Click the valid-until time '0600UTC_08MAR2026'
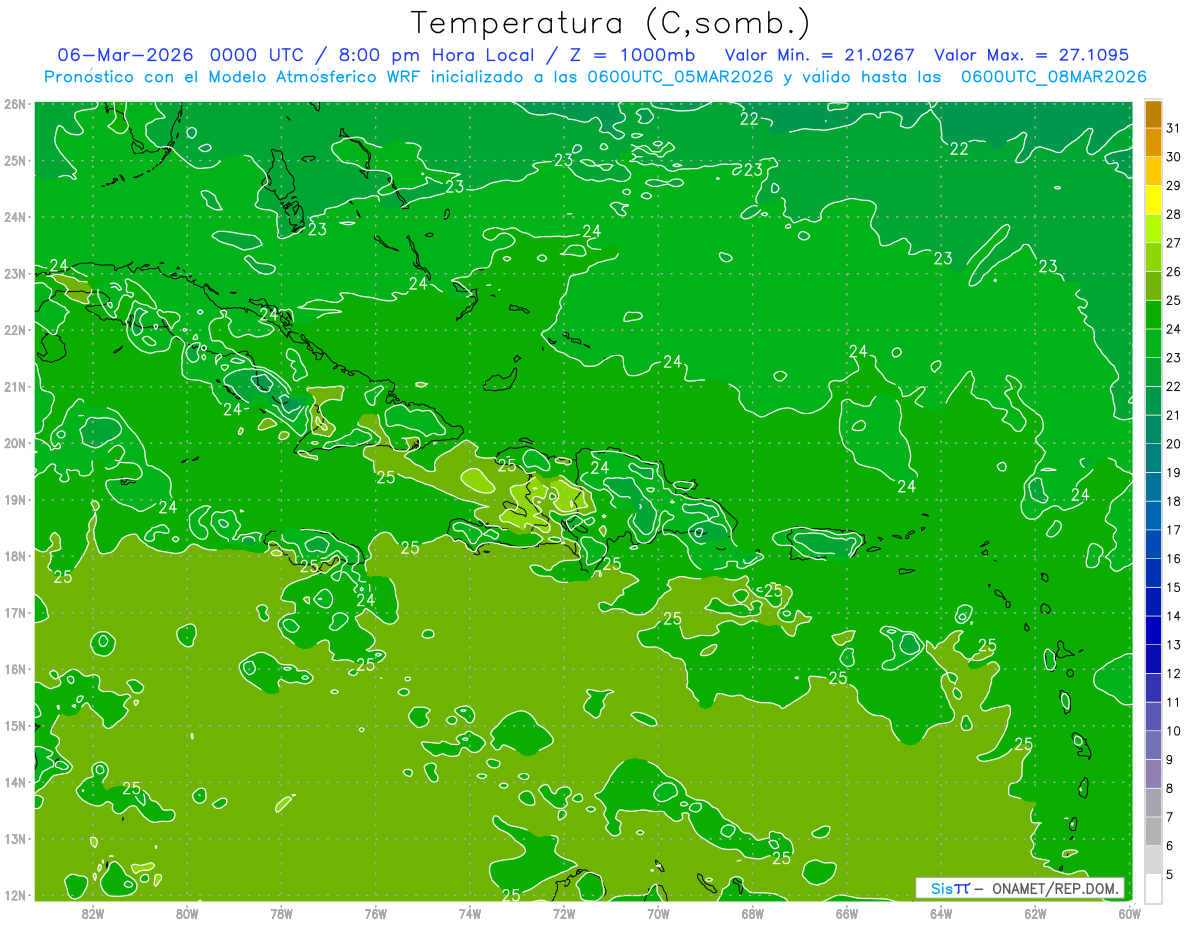 [x=1053, y=76]
